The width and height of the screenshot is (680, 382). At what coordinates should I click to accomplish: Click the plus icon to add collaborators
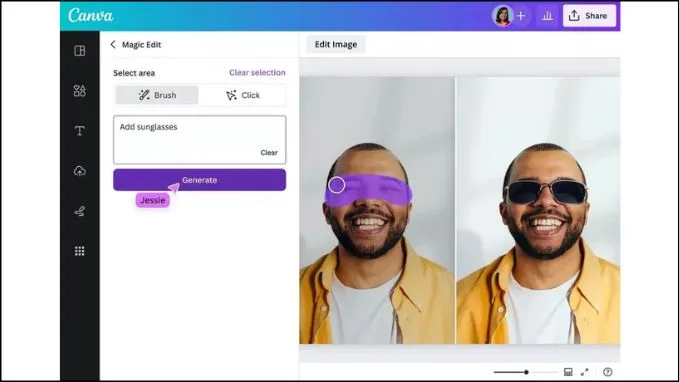[521, 16]
